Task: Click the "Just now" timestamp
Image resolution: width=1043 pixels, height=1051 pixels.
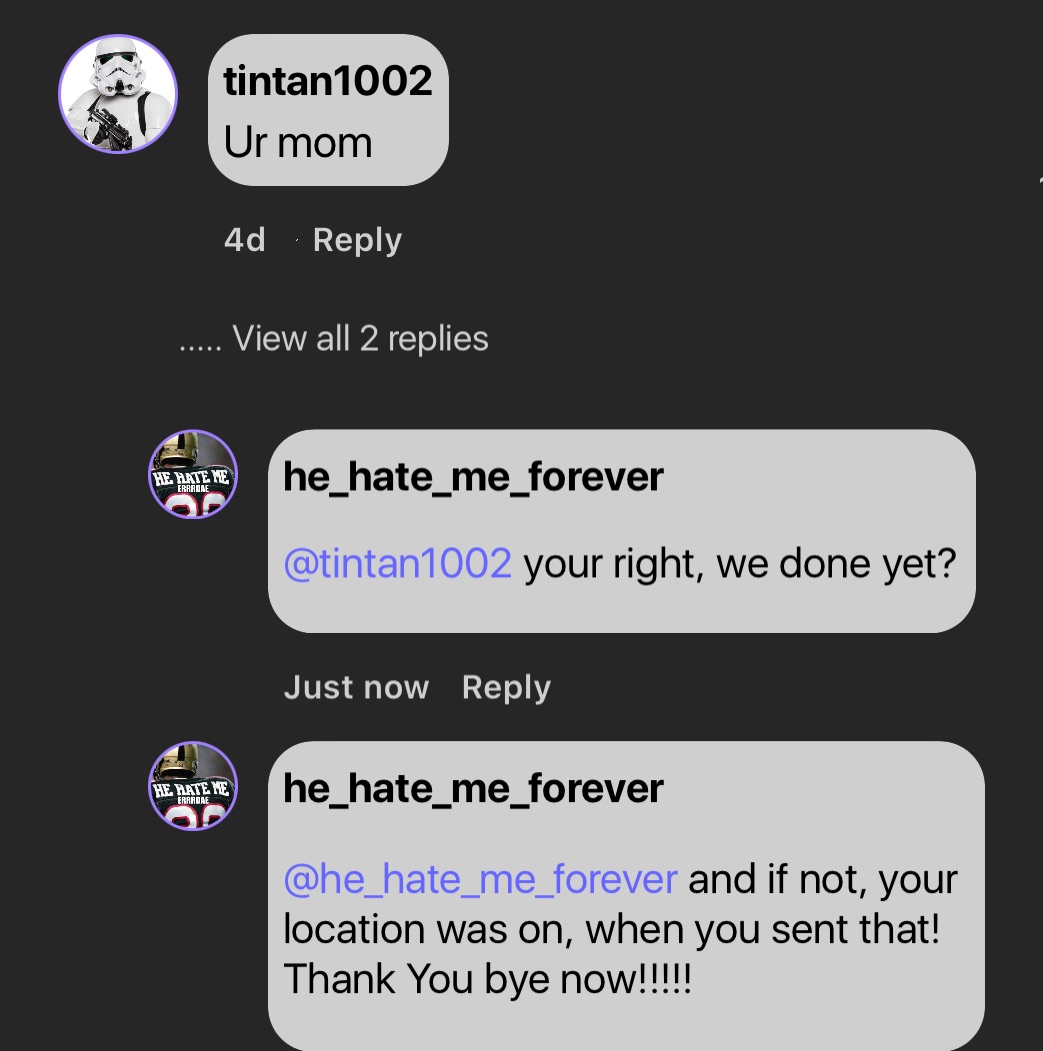Action: pos(356,688)
